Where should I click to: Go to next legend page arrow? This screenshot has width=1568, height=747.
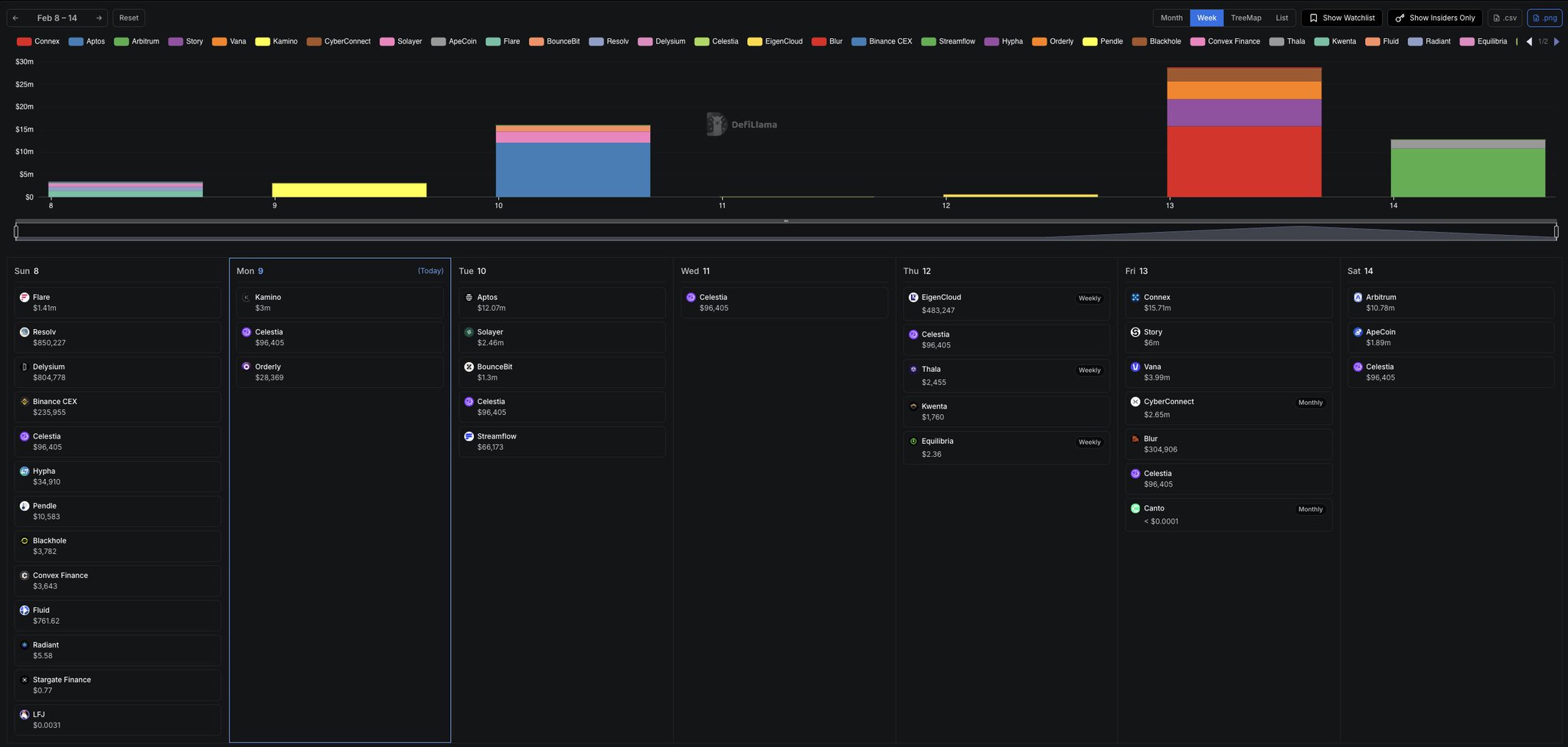click(1556, 41)
